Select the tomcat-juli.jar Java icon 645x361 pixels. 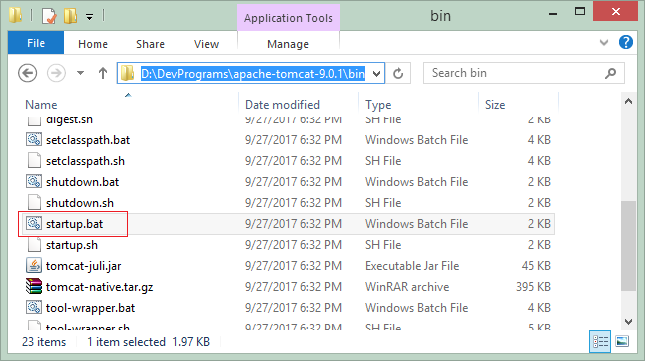[x=34, y=266]
